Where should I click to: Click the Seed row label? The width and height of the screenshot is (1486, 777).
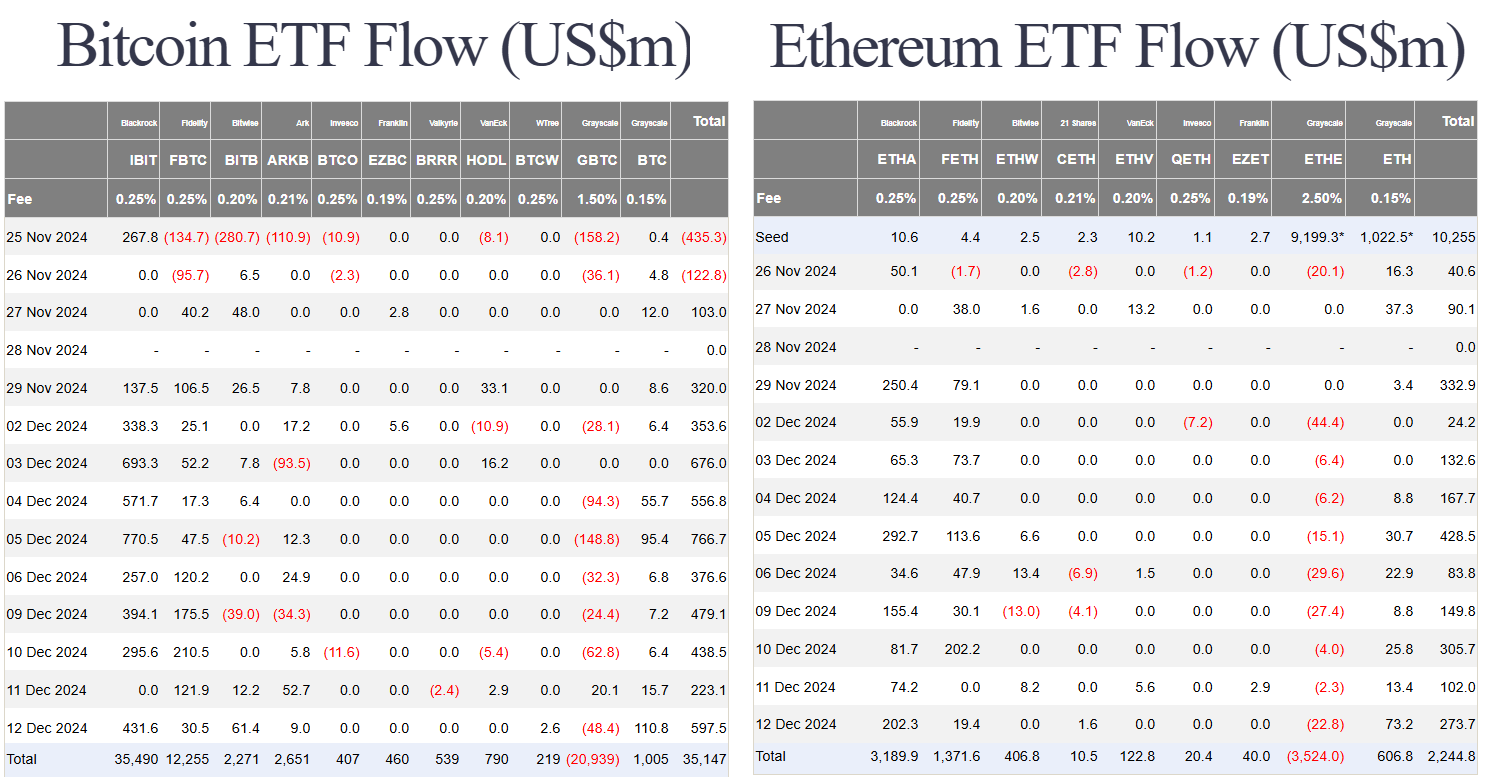[772, 237]
